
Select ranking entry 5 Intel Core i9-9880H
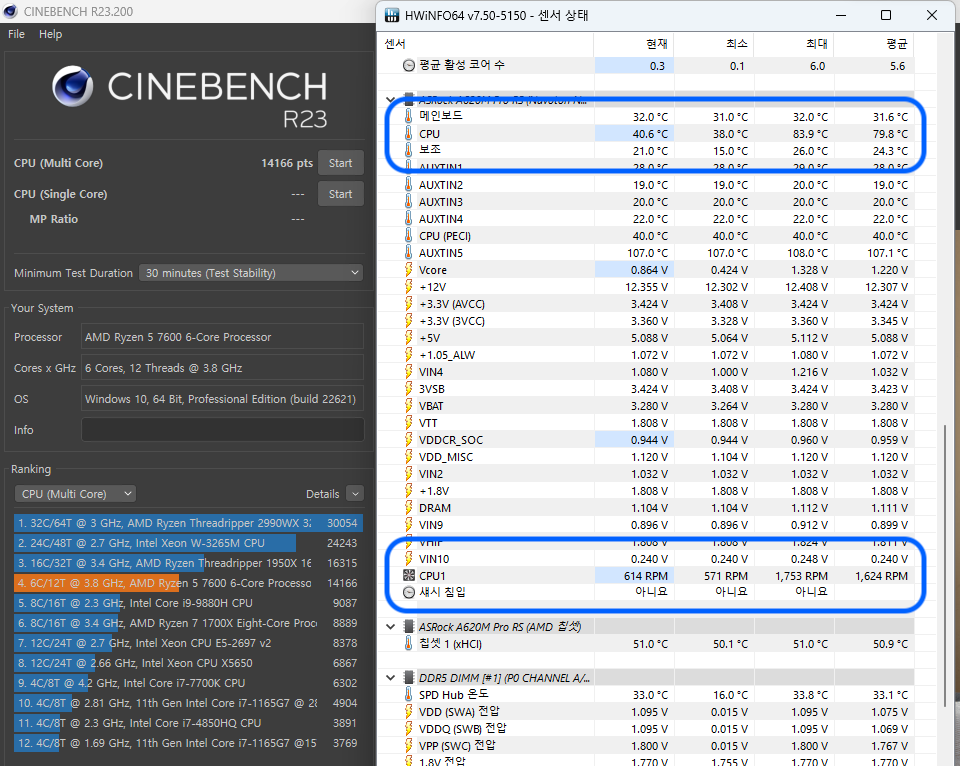pyautogui.click(x=188, y=603)
